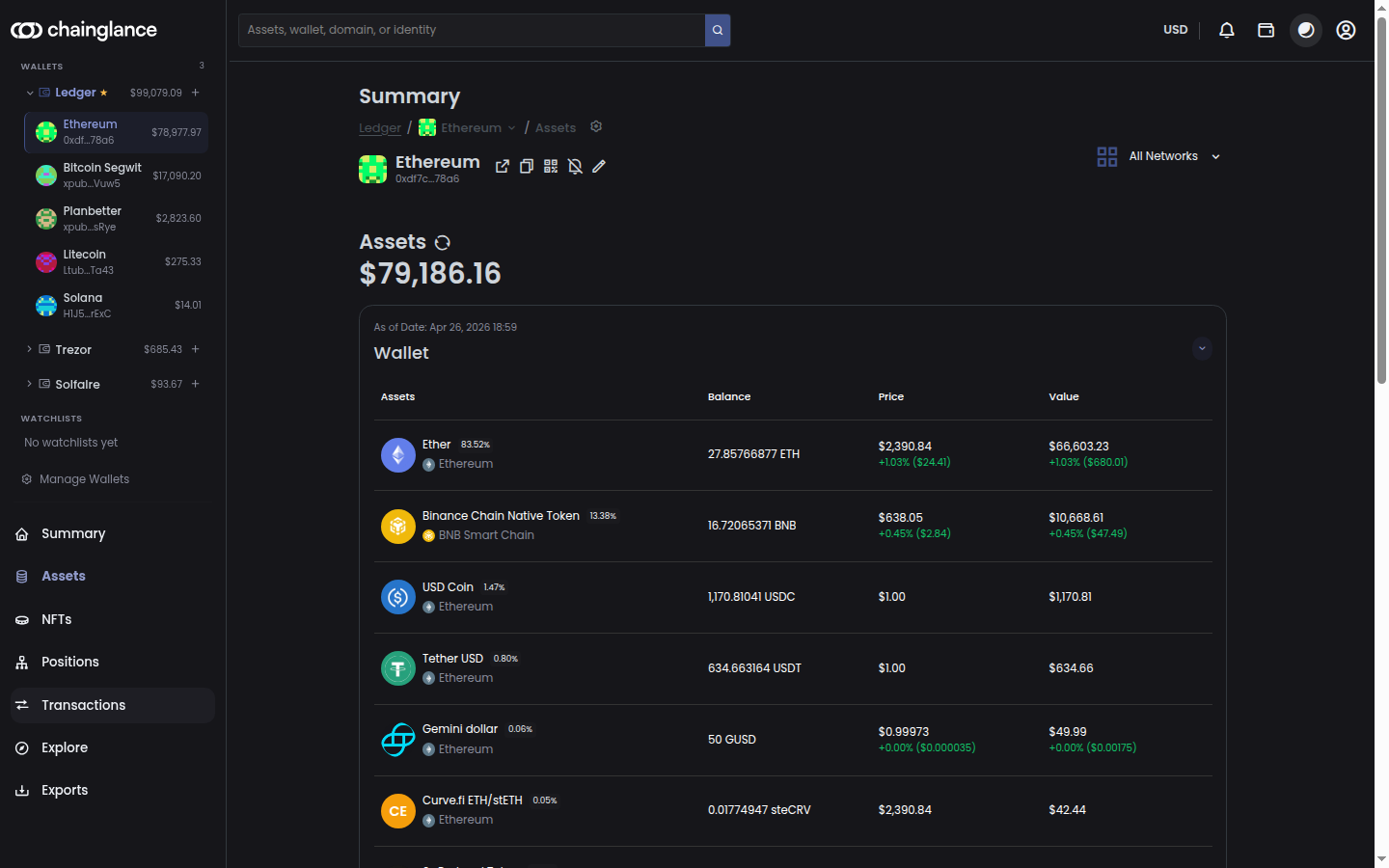Refresh assets icon next to Assets heading
1389x868 pixels.
(443, 242)
